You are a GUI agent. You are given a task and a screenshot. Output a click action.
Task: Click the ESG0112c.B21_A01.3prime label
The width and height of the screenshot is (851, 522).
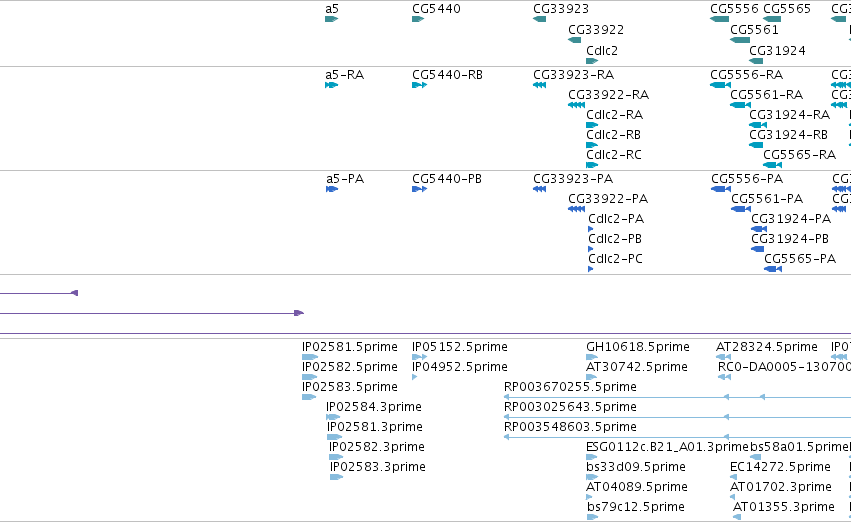[668, 448]
